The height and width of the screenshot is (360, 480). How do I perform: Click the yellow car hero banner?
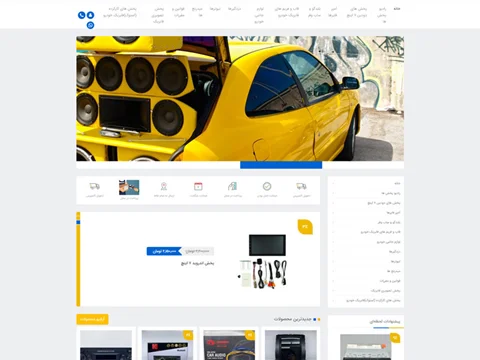[240, 99]
